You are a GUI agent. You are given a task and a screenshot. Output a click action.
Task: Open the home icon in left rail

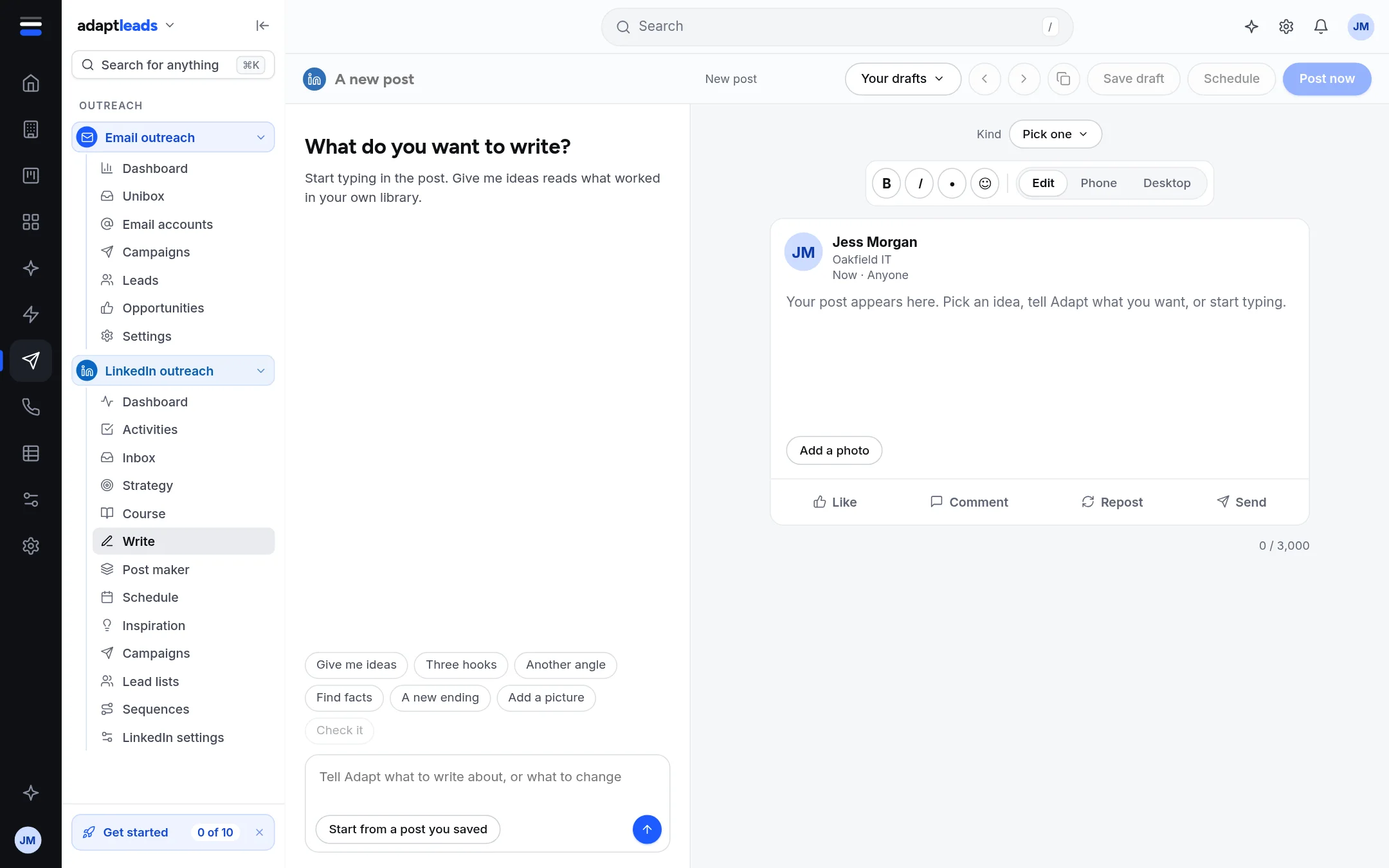click(x=31, y=83)
